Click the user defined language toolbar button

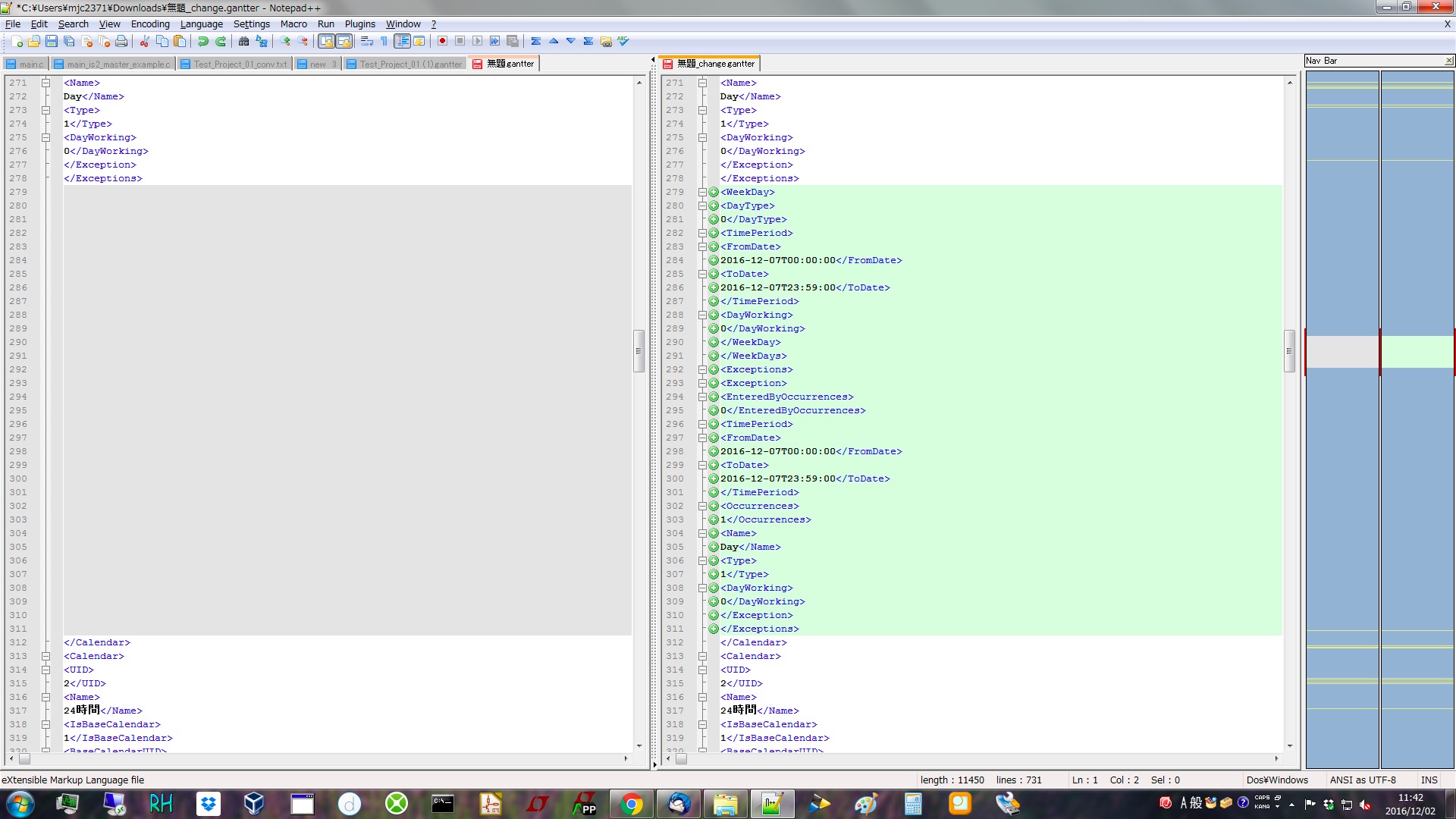click(419, 41)
